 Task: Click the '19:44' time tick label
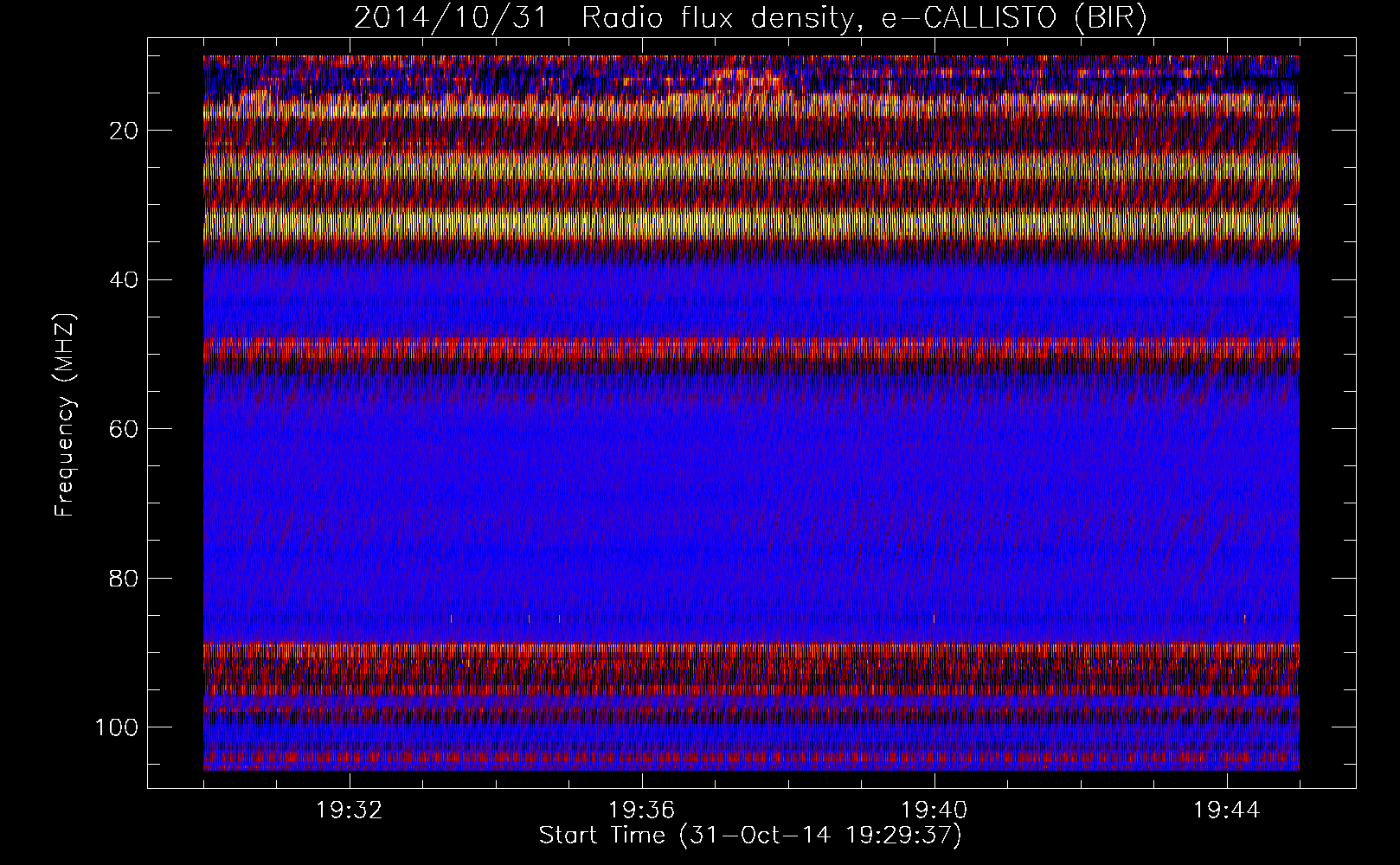tap(1227, 811)
